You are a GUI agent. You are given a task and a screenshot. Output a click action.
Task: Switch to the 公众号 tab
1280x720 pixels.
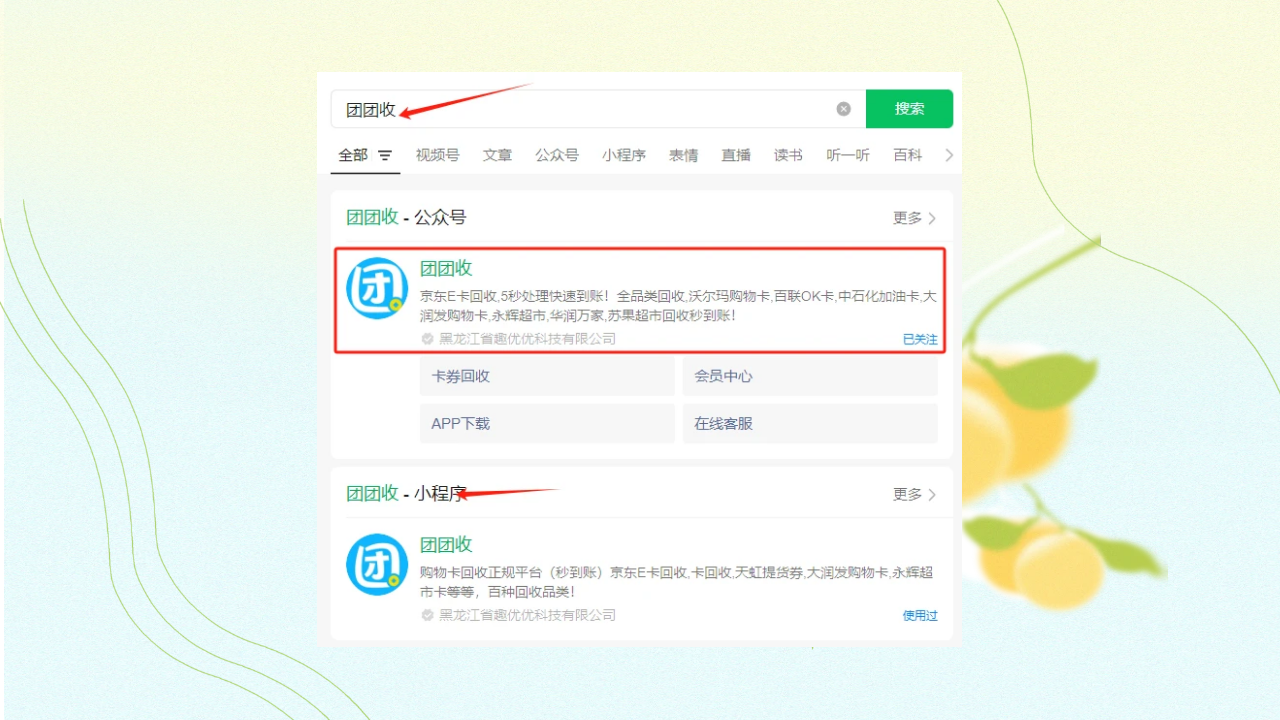(x=557, y=155)
